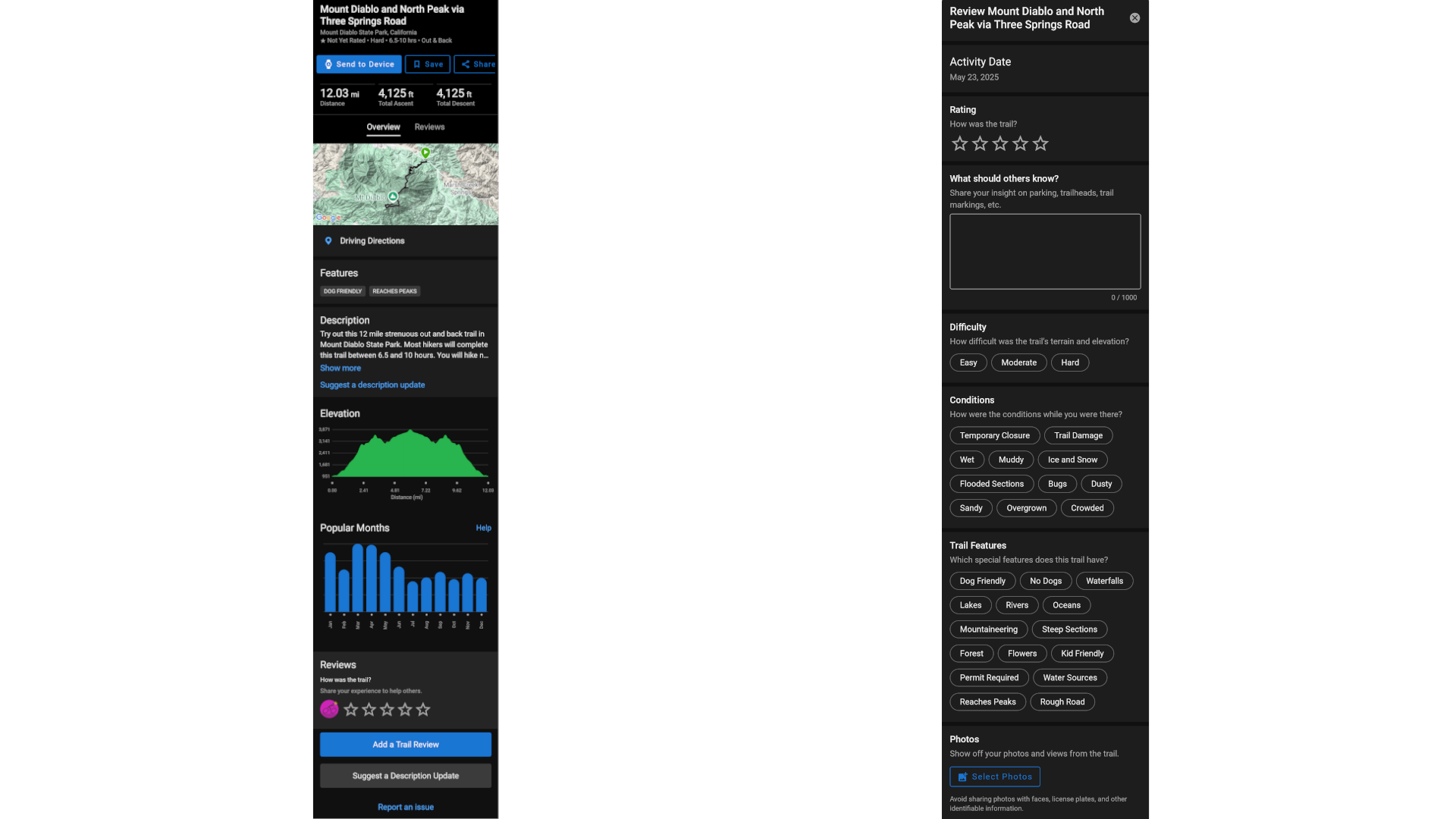Click the Share button

coord(476,64)
